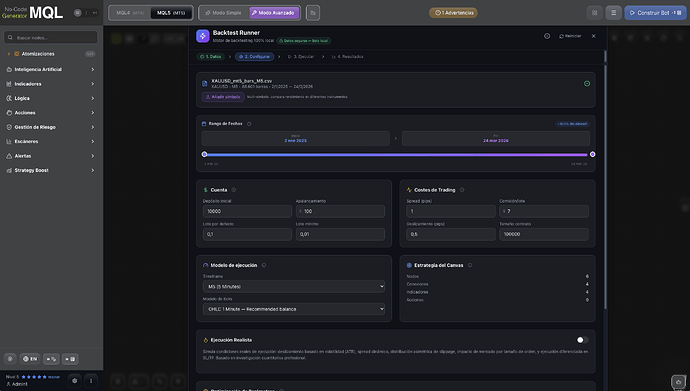Click the 100% del dataset badge

pos(572,124)
